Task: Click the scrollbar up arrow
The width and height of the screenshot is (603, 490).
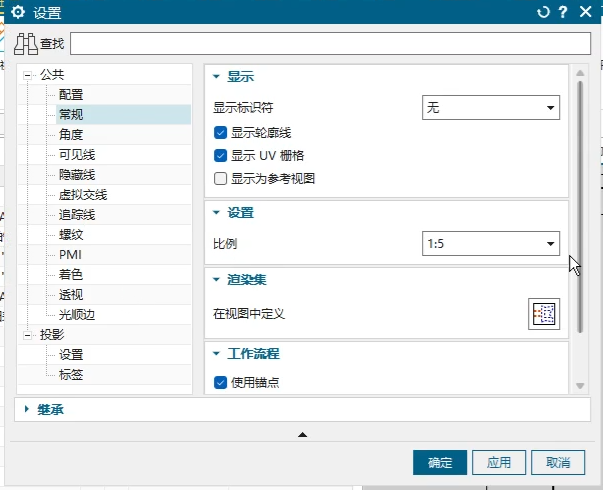Action: coord(580,73)
